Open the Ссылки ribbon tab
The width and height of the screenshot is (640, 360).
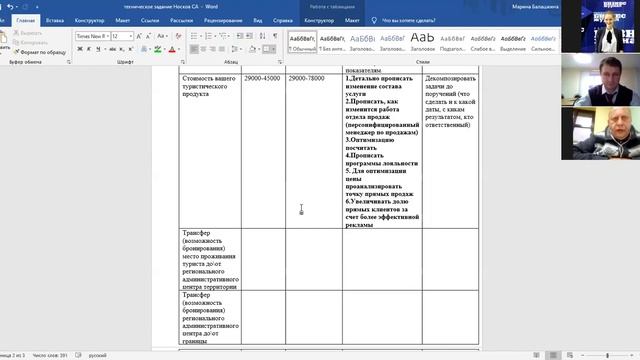click(x=150, y=20)
